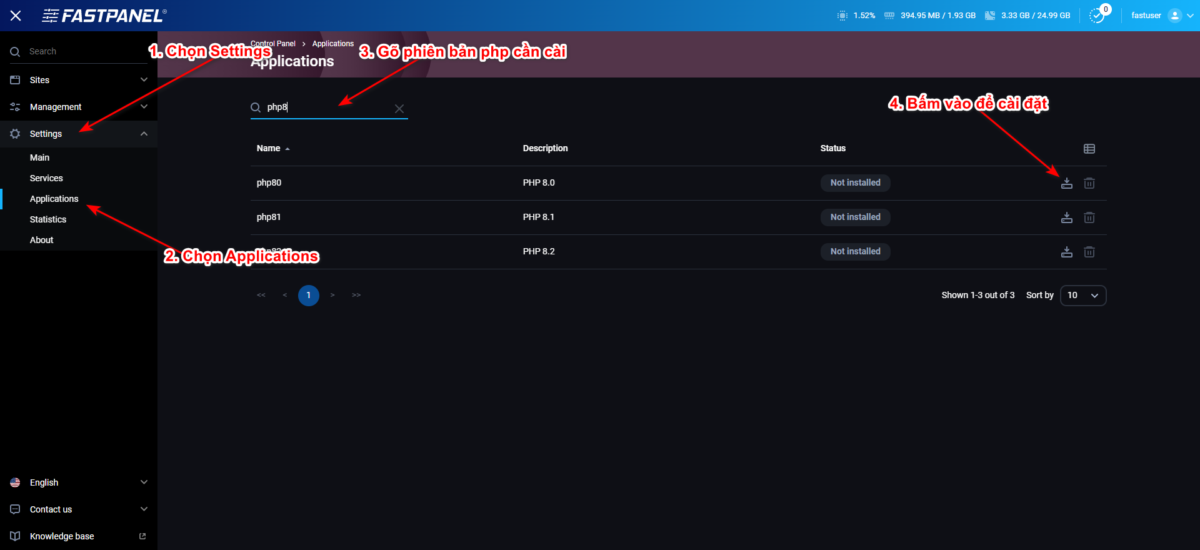The height and width of the screenshot is (550, 1200).
Task: Click the US flag language icon
Action: [x=15, y=482]
